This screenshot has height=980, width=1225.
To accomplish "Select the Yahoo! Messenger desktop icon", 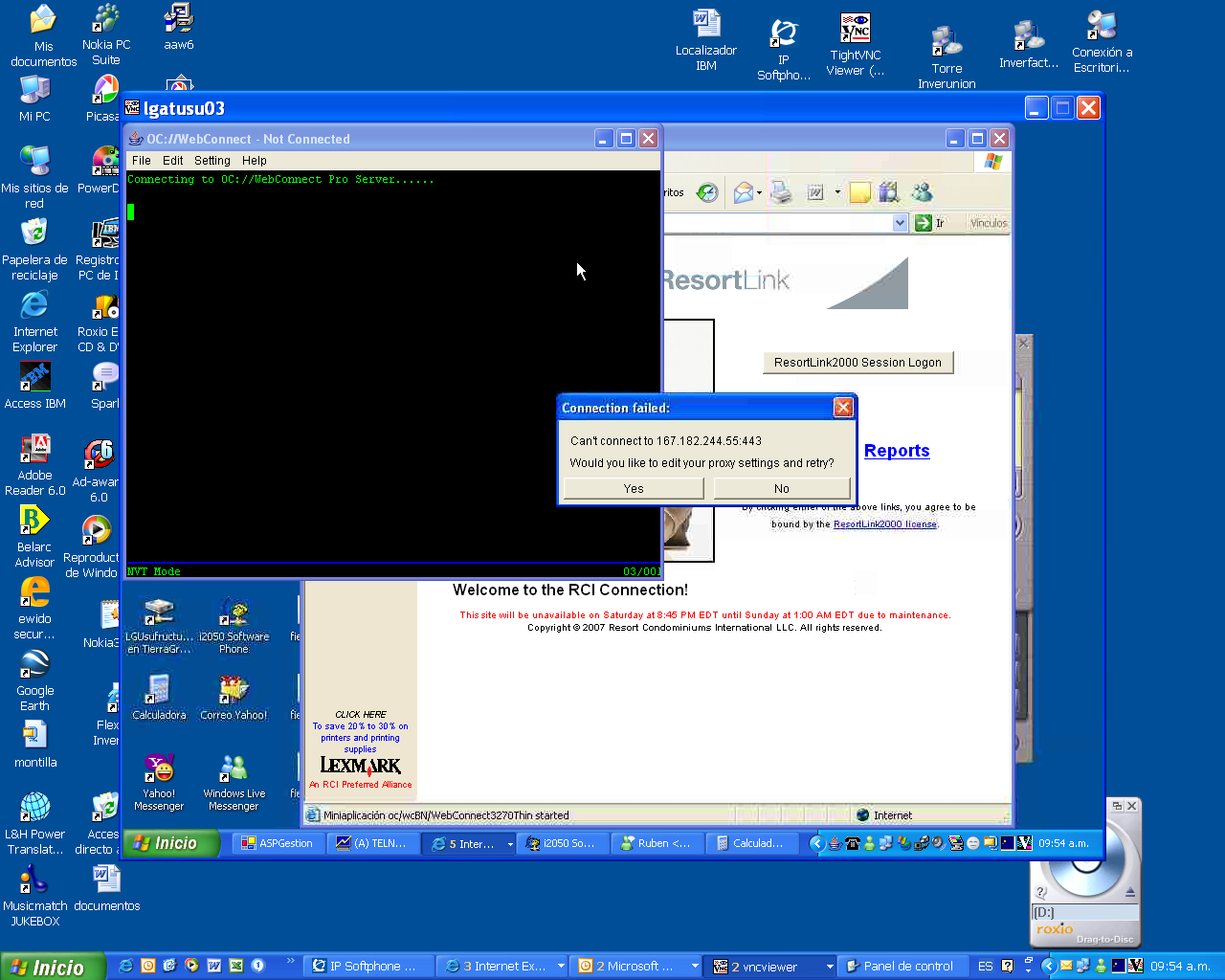I will click(159, 783).
